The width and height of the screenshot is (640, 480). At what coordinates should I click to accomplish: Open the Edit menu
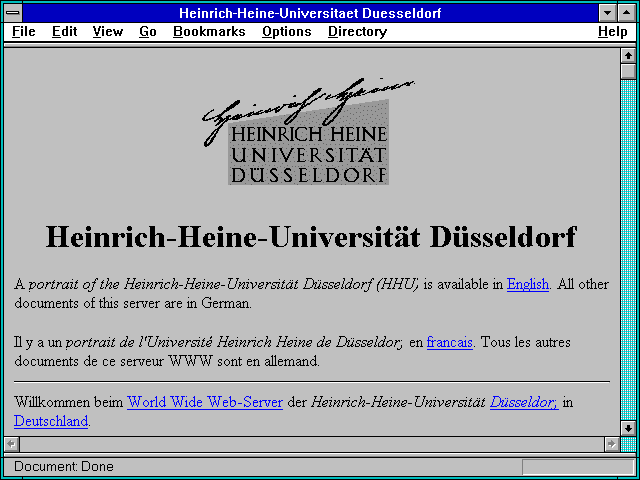point(64,32)
